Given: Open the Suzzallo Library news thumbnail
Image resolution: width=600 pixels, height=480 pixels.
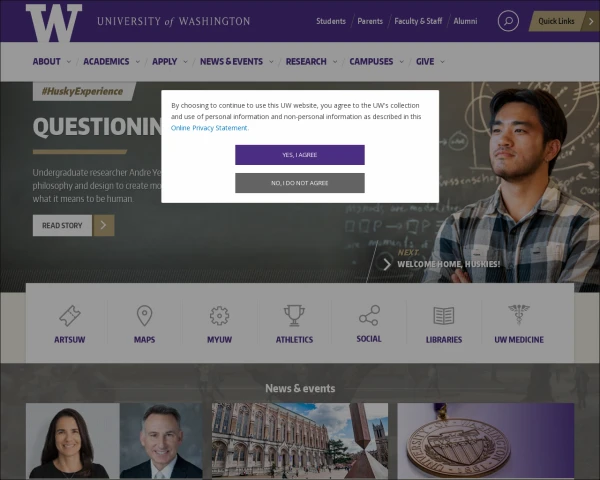Looking at the screenshot, I should tap(300, 440).
